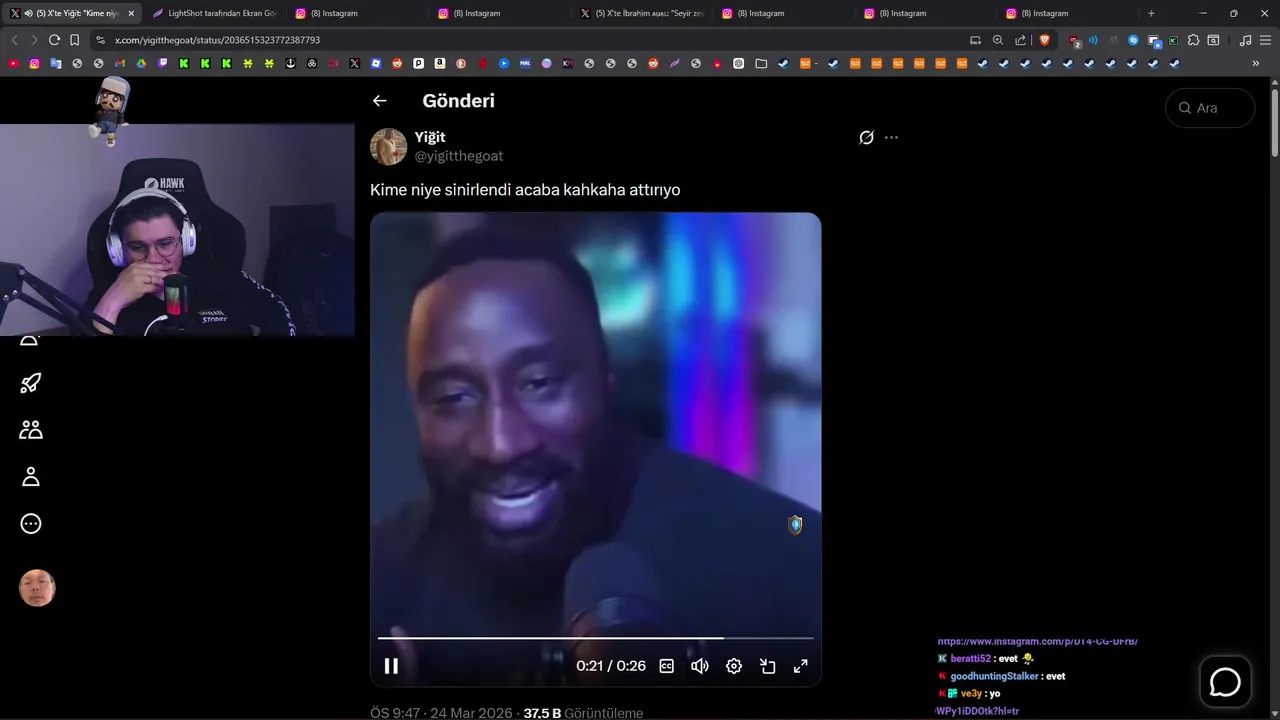Image resolution: width=1280 pixels, height=720 pixels.
Task: Open the Google Drive bookmark
Action: tap(141, 63)
